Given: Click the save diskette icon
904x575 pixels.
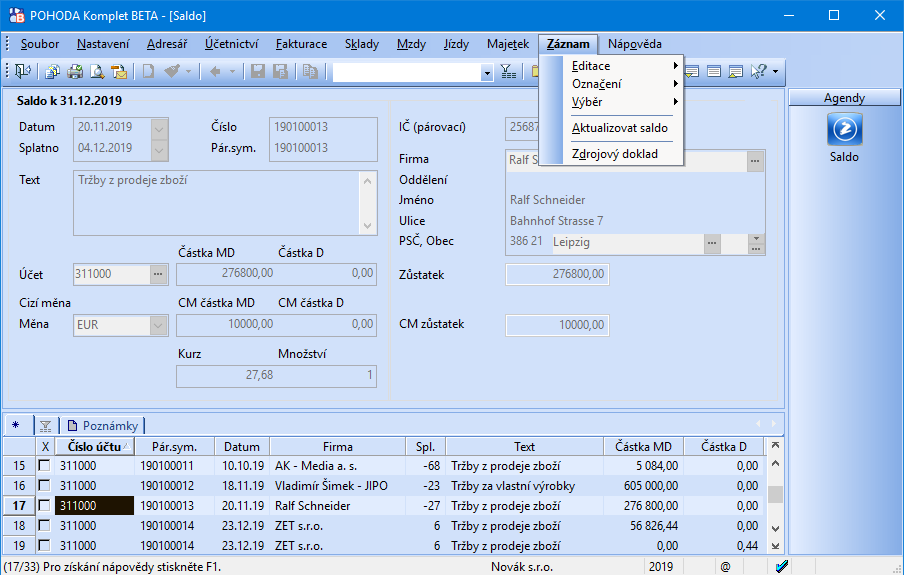Looking at the screenshot, I should (258, 72).
